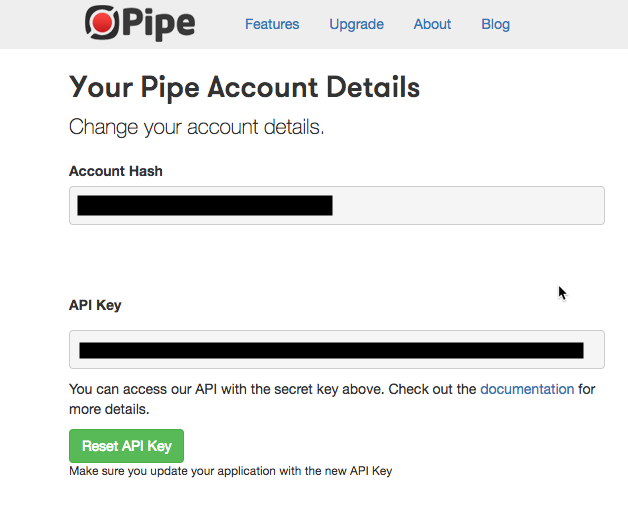Open the documentation link
Image resolution: width=628 pixels, height=512 pixels.
click(527, 389)
